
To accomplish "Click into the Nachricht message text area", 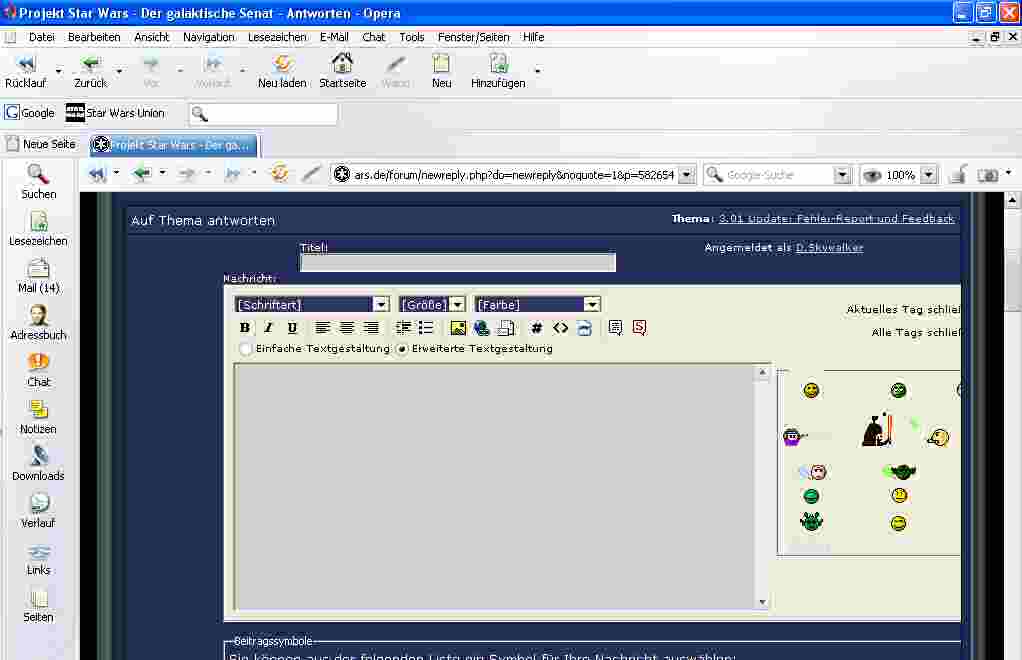I will tap(495, 486).
